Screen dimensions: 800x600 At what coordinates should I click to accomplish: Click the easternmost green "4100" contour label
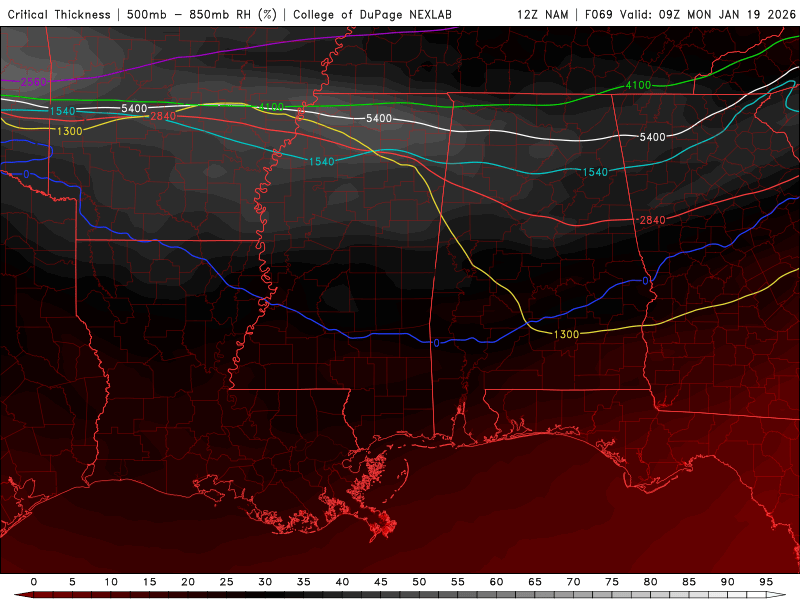(638, 85)
